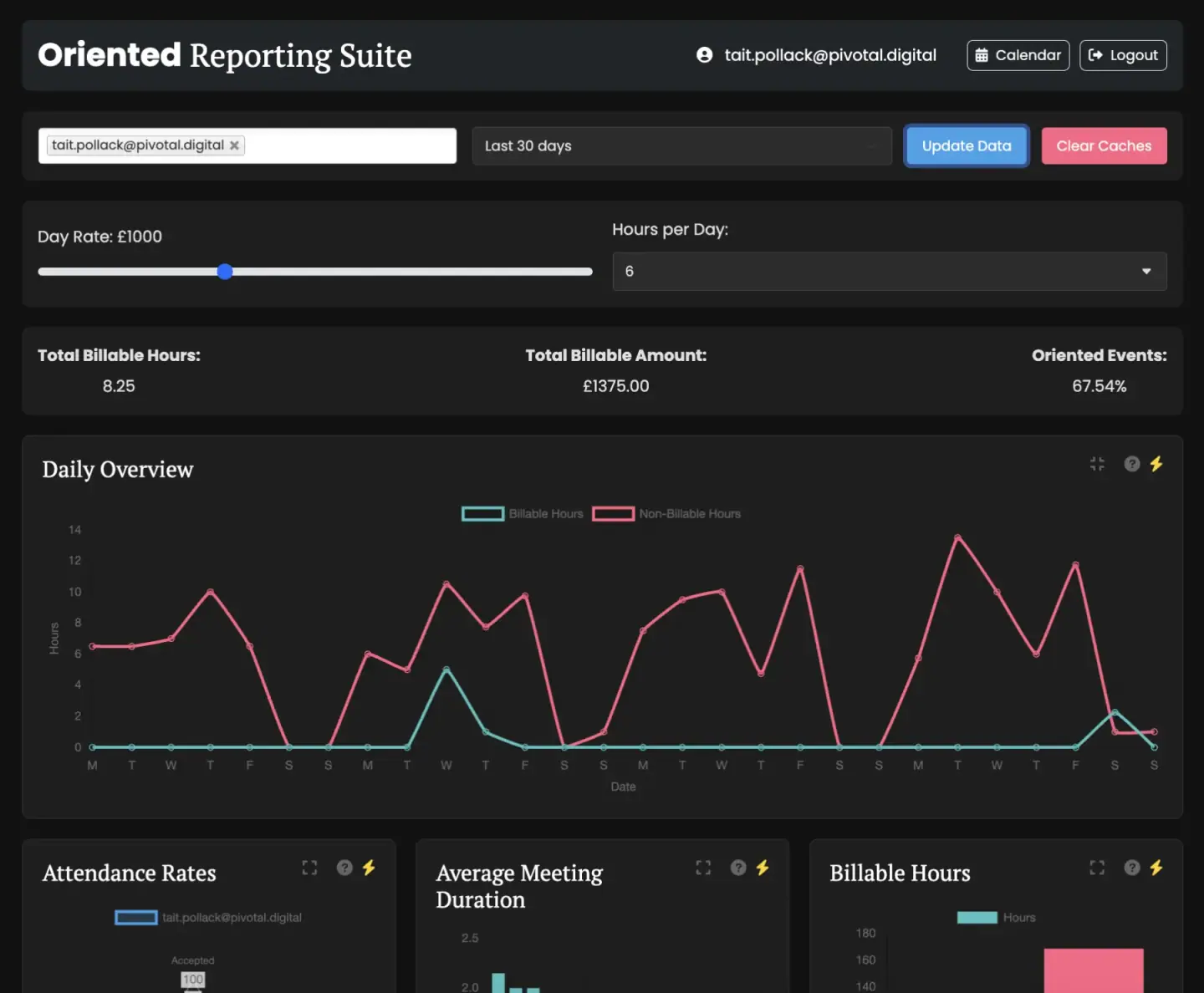Click into the user email filter field

247,145
